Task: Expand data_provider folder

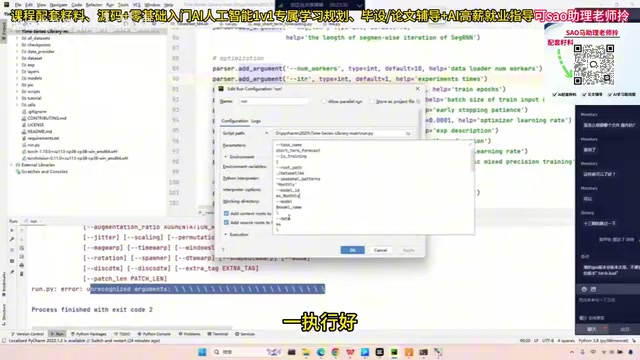Action: pyautogui.click(x=17, y=51)
